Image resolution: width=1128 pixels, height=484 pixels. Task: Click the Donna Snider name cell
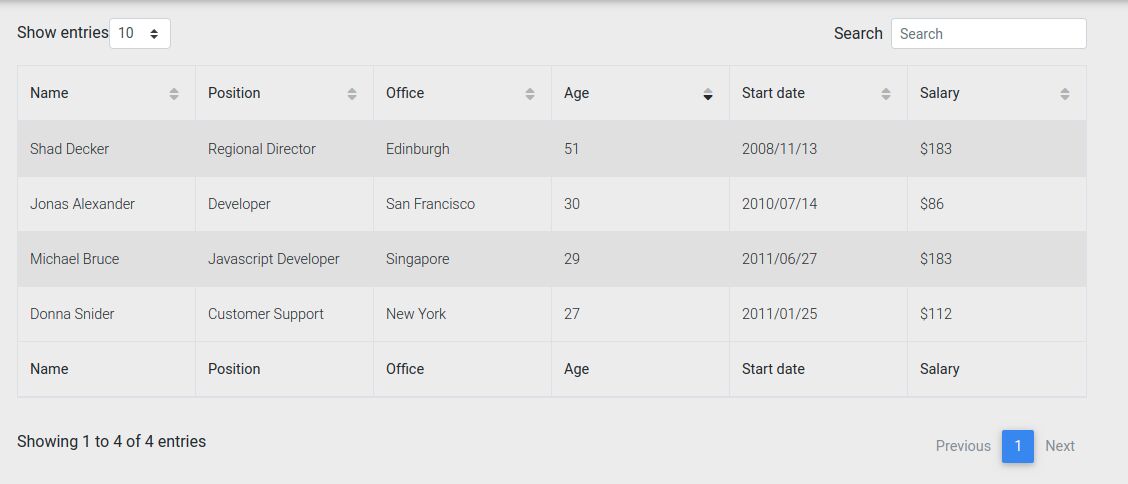[x=106, y=314]
